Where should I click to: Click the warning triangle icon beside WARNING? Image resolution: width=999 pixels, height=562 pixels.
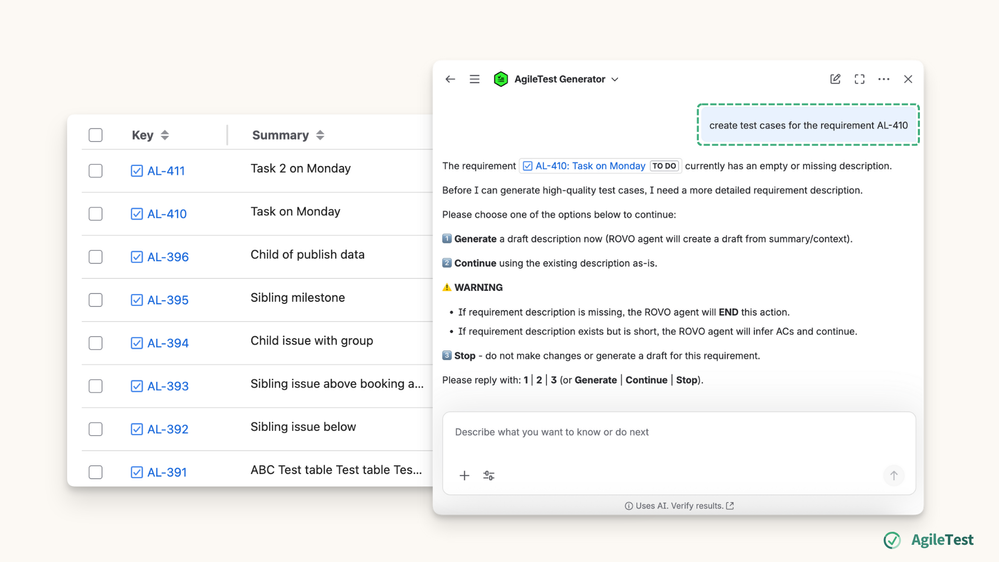pyautogui.click(x=447, y=287)
